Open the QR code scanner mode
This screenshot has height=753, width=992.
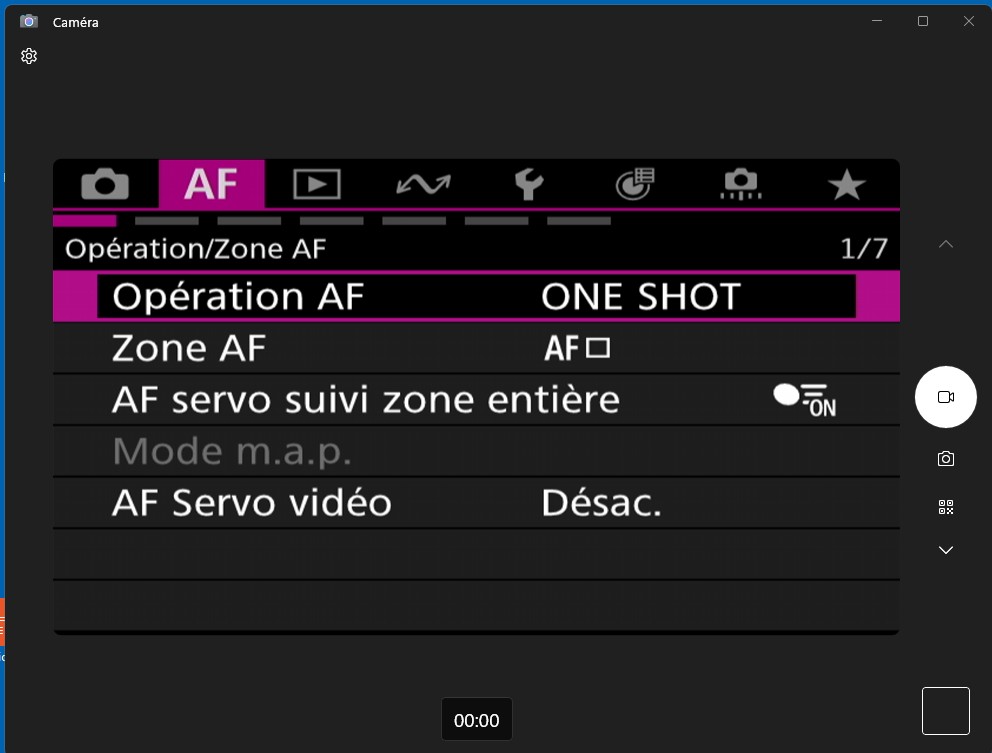[x=946, y=507]
